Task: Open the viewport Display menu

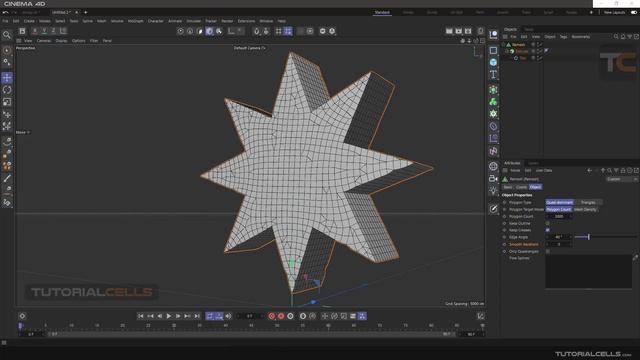Action: pyautogui.click(x=61, y=41)
